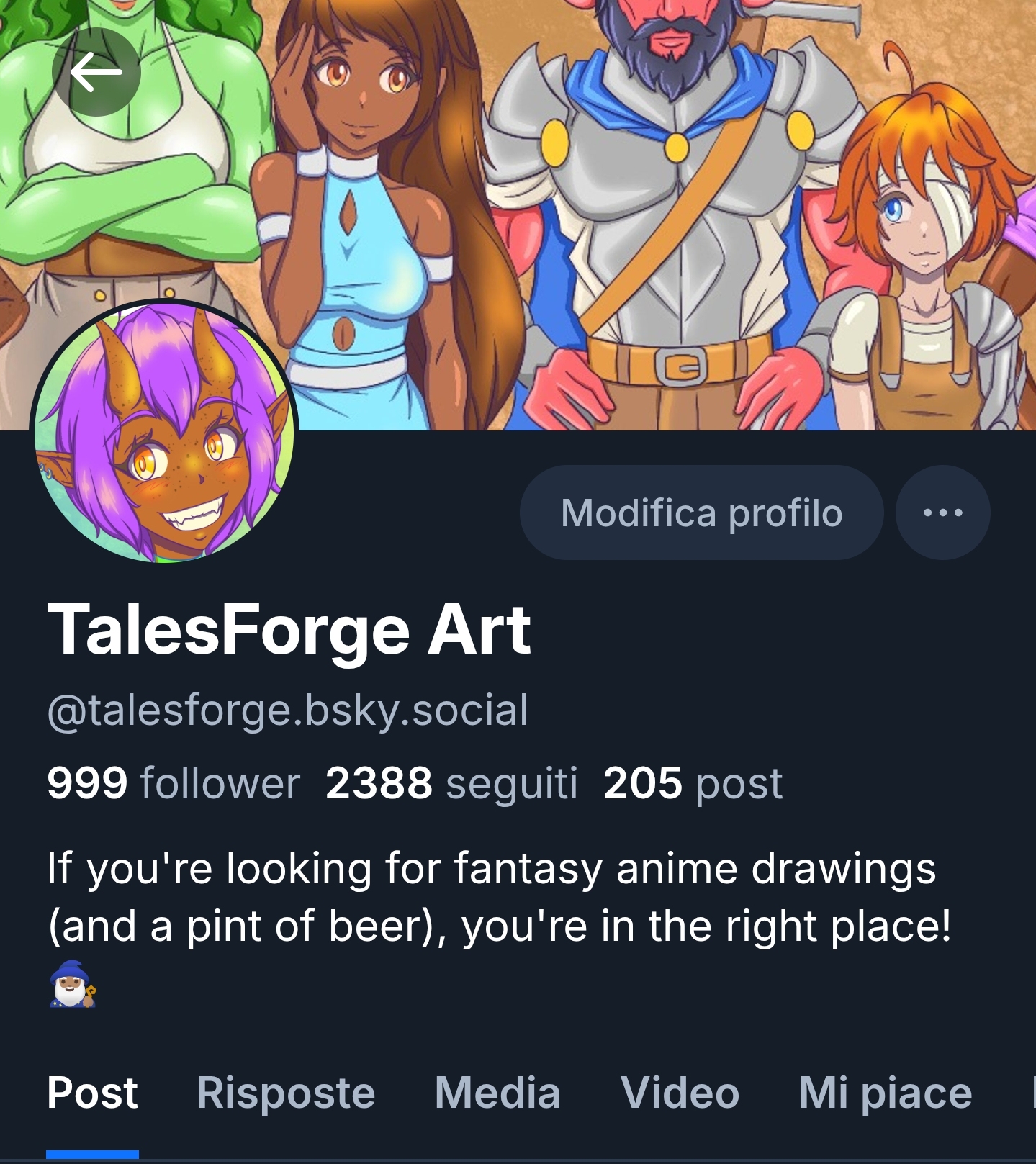Image resolution: width=1036 pixels, height=1164 pixels.
Task: Switch to the Media tab
Action: (x=497, y=1093)
